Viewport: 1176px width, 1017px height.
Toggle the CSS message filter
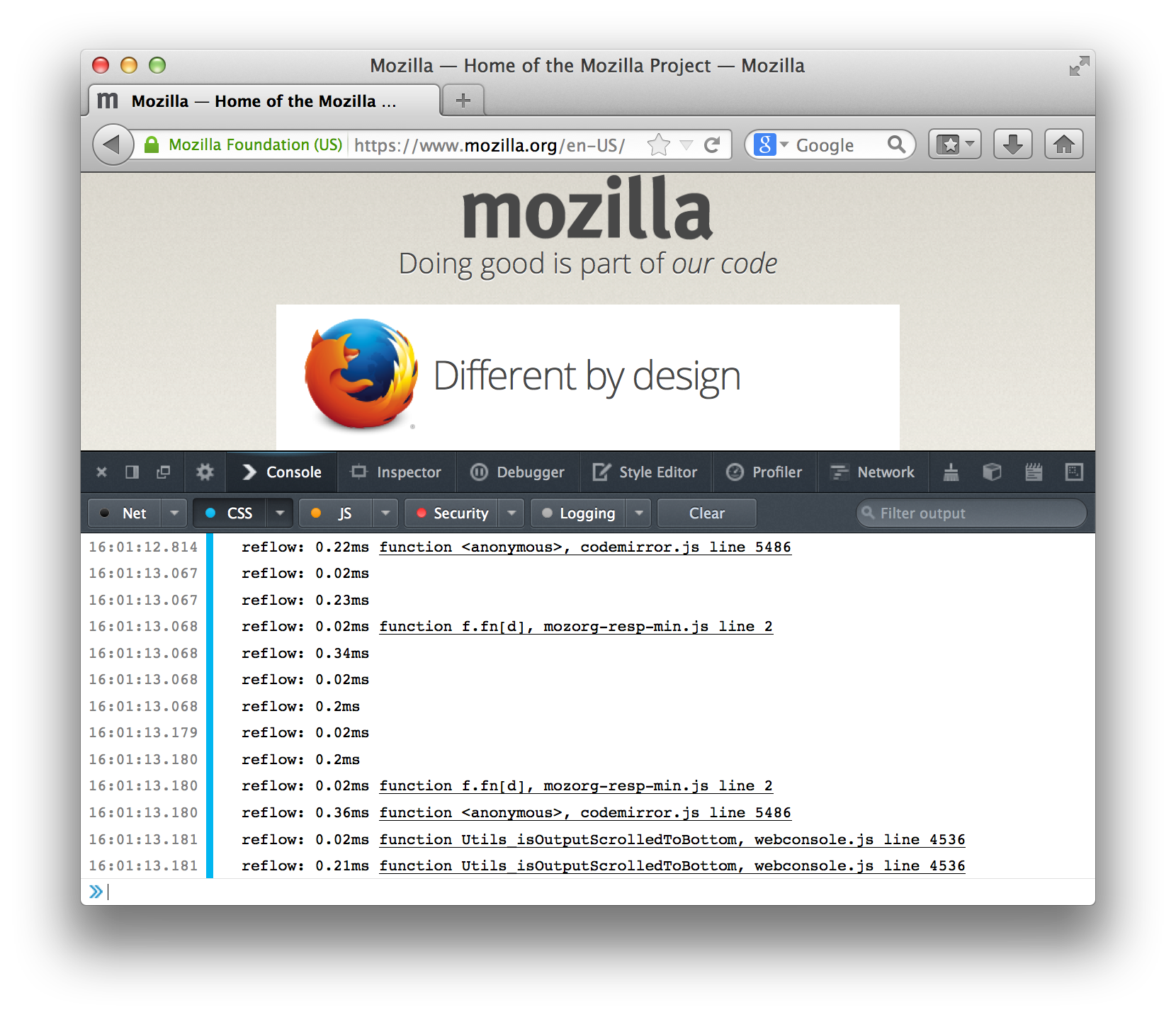pos(230,513)
